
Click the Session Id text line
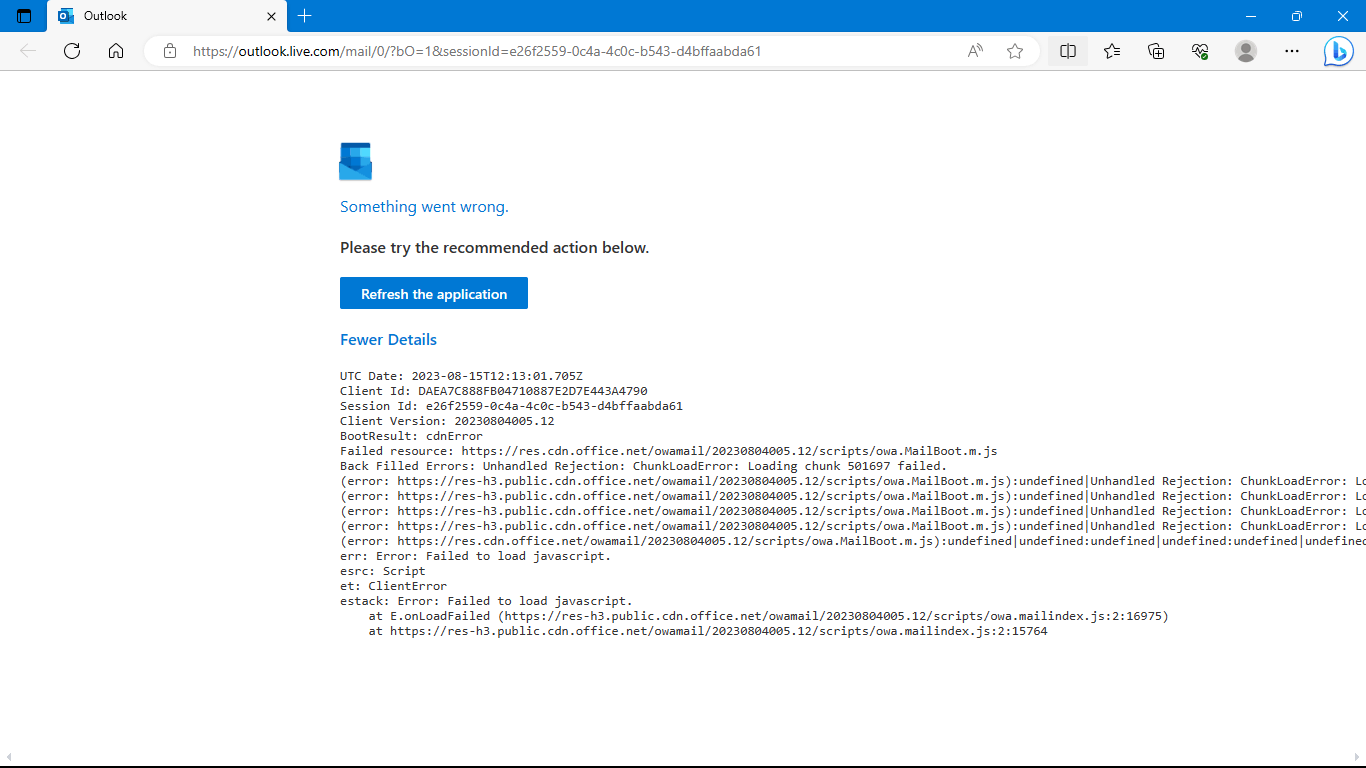511,406
